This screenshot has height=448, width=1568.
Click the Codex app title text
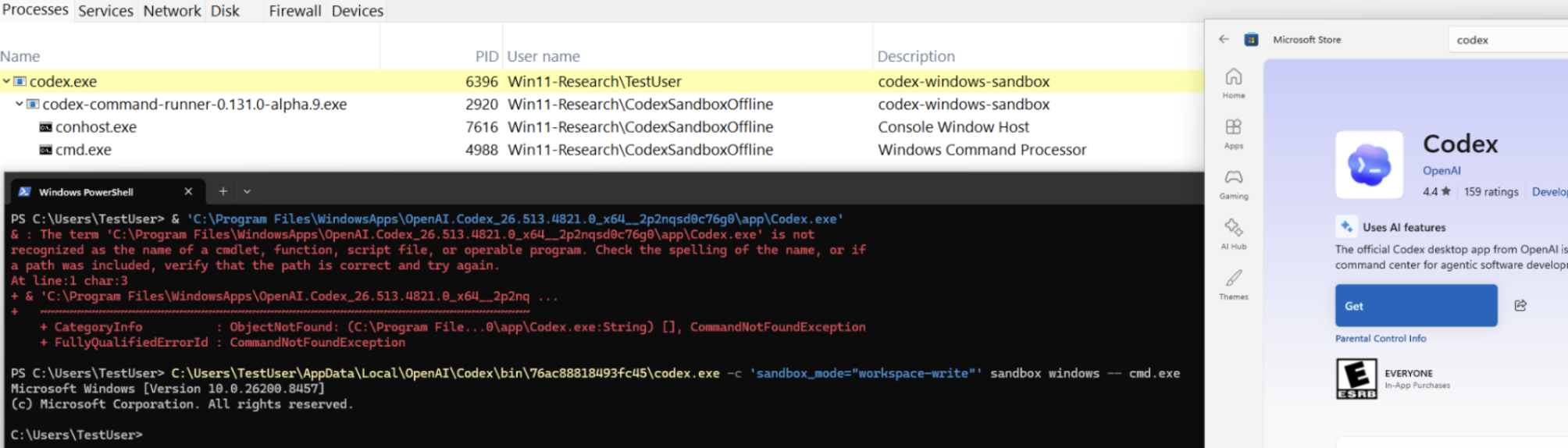[1460, 144]
